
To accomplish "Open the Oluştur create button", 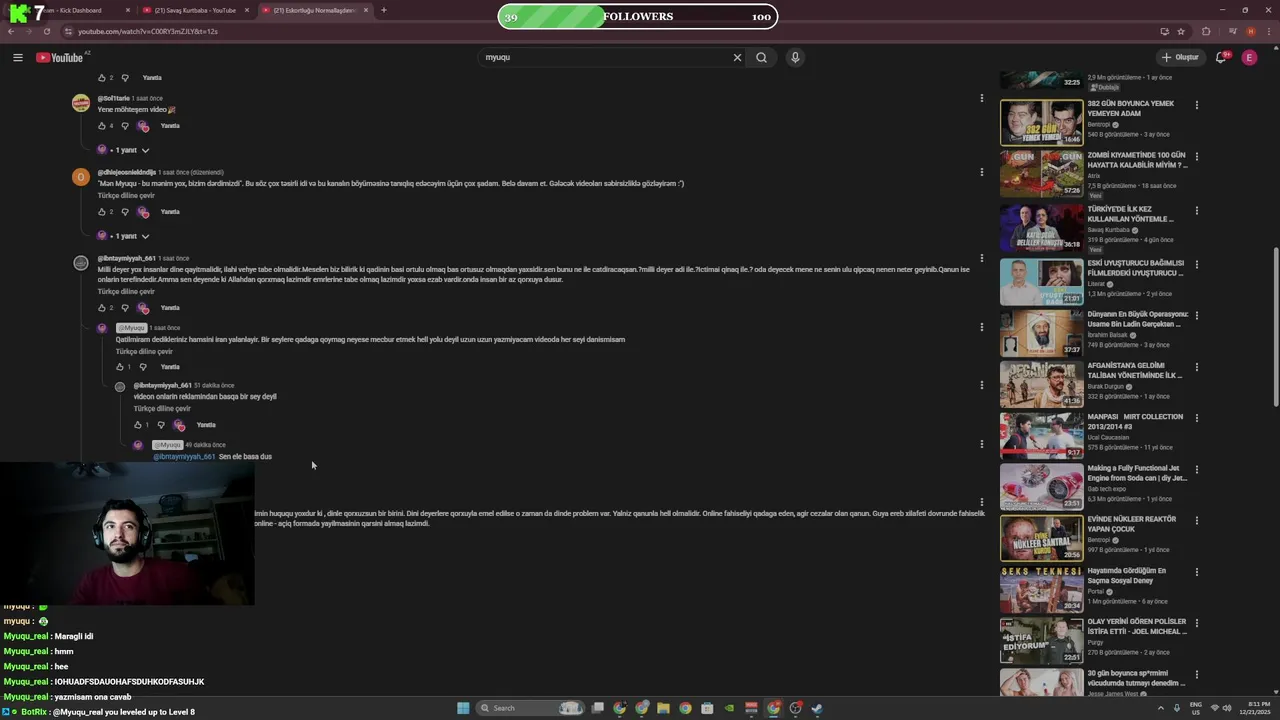I will click(x=1180, y=57).
